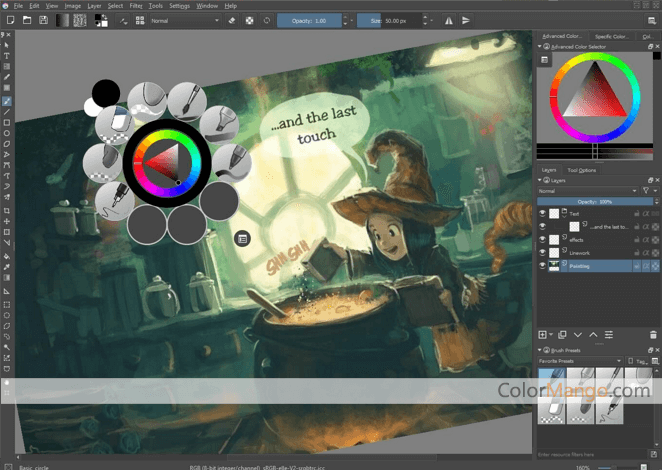
Task: Open popup palette settings icon near canvas
Action: coord(242,238)
